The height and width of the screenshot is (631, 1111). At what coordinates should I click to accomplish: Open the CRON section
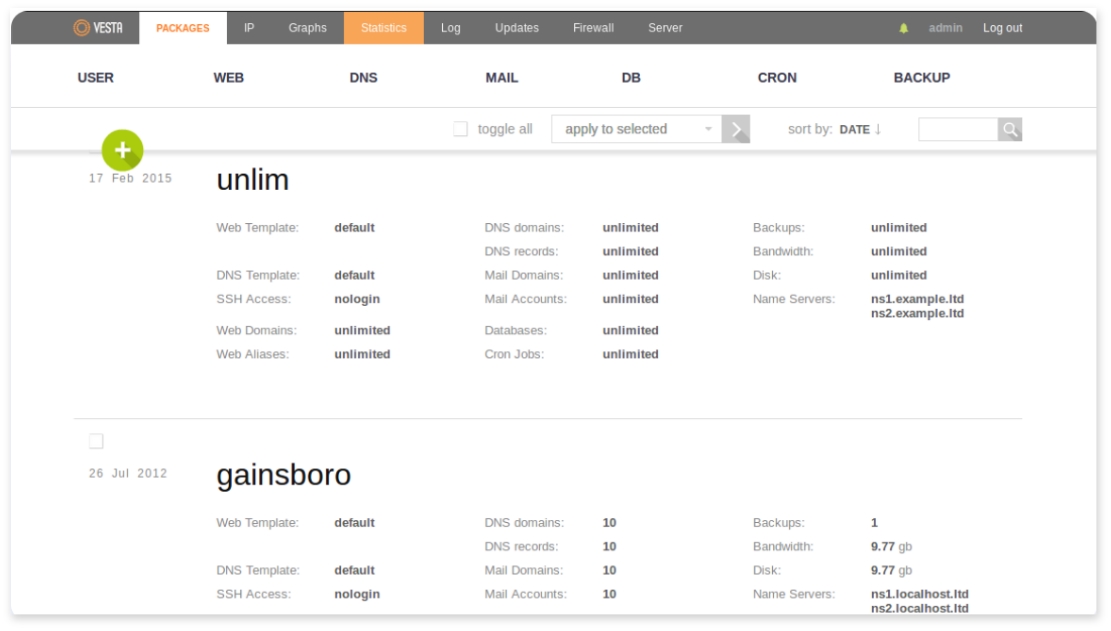coord(777,78)
